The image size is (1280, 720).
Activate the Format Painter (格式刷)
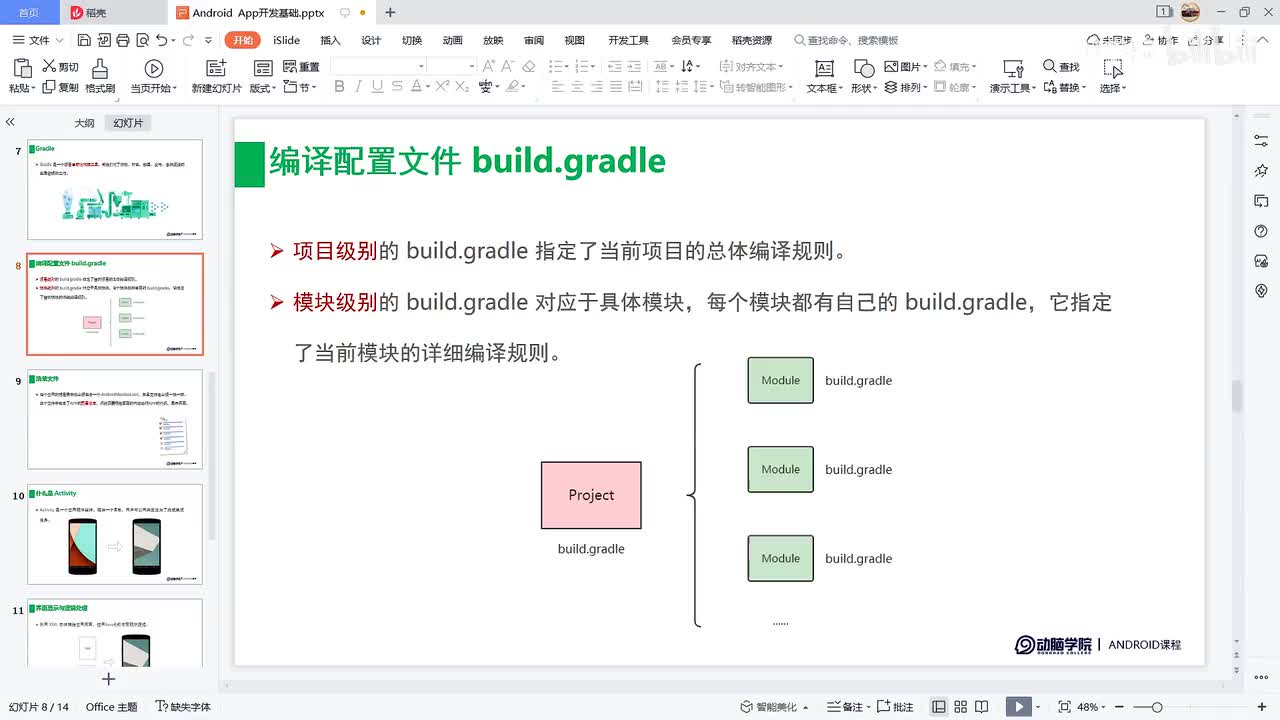click(x=100, y=76)
